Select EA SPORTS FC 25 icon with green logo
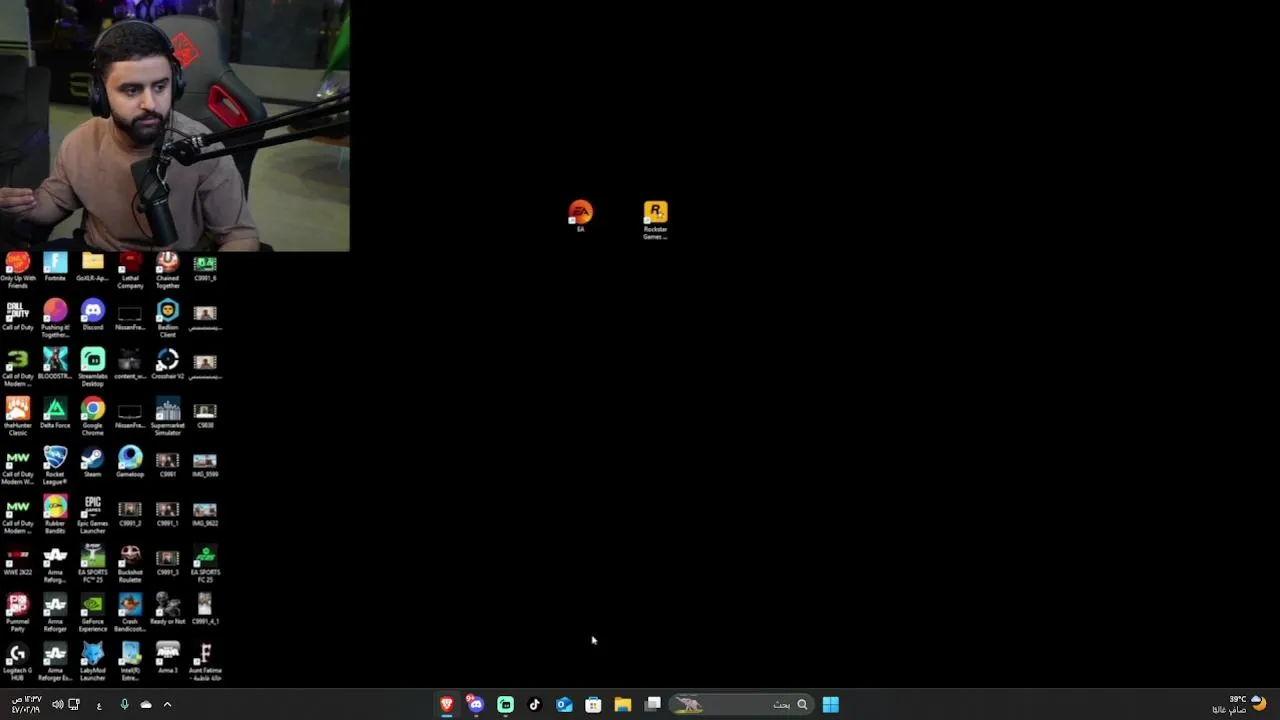1280x720 pixels. coord(205,565)
